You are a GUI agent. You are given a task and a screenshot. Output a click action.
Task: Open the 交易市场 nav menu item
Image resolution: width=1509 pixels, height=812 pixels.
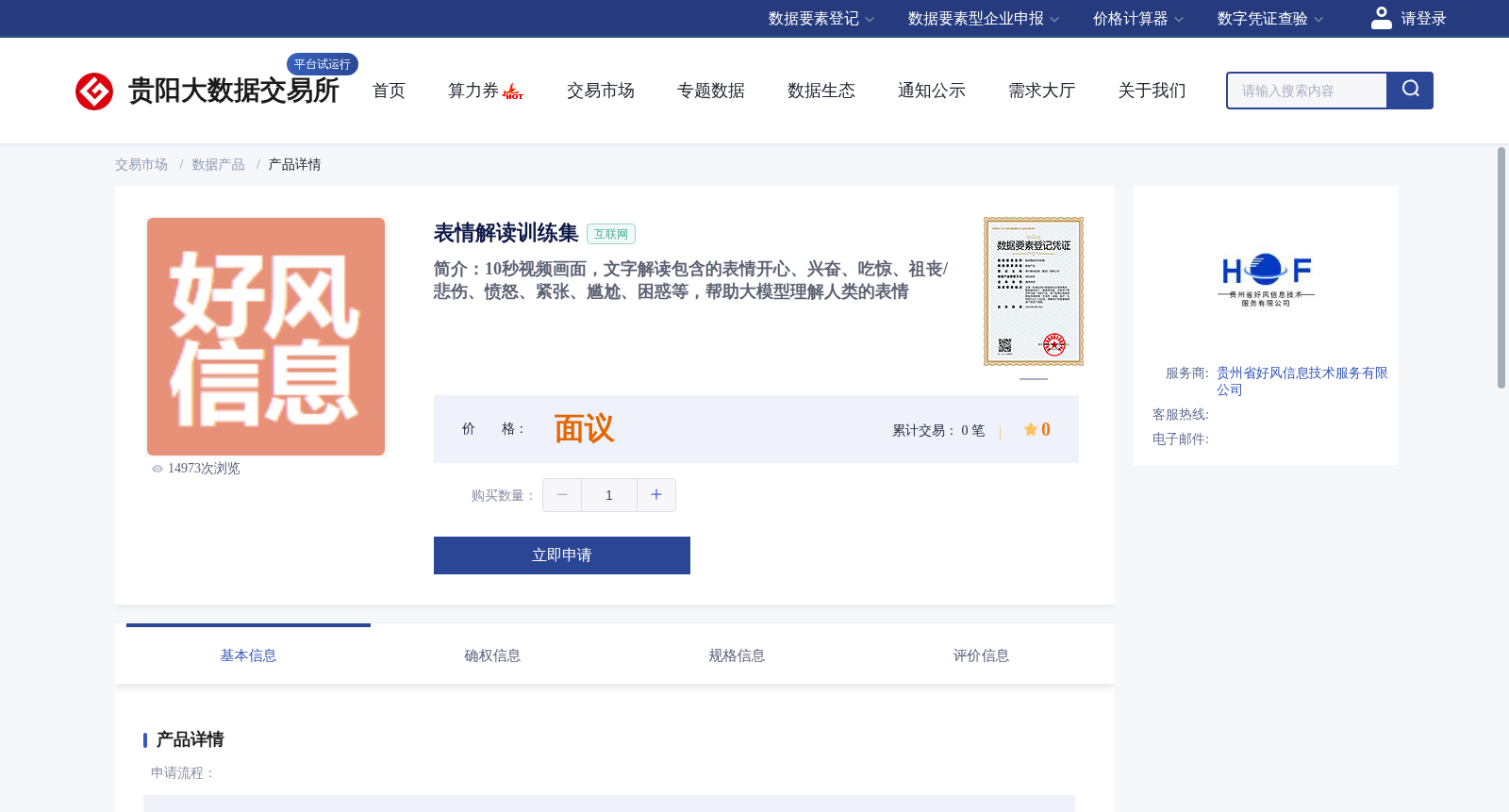click(x=601, y=91)
